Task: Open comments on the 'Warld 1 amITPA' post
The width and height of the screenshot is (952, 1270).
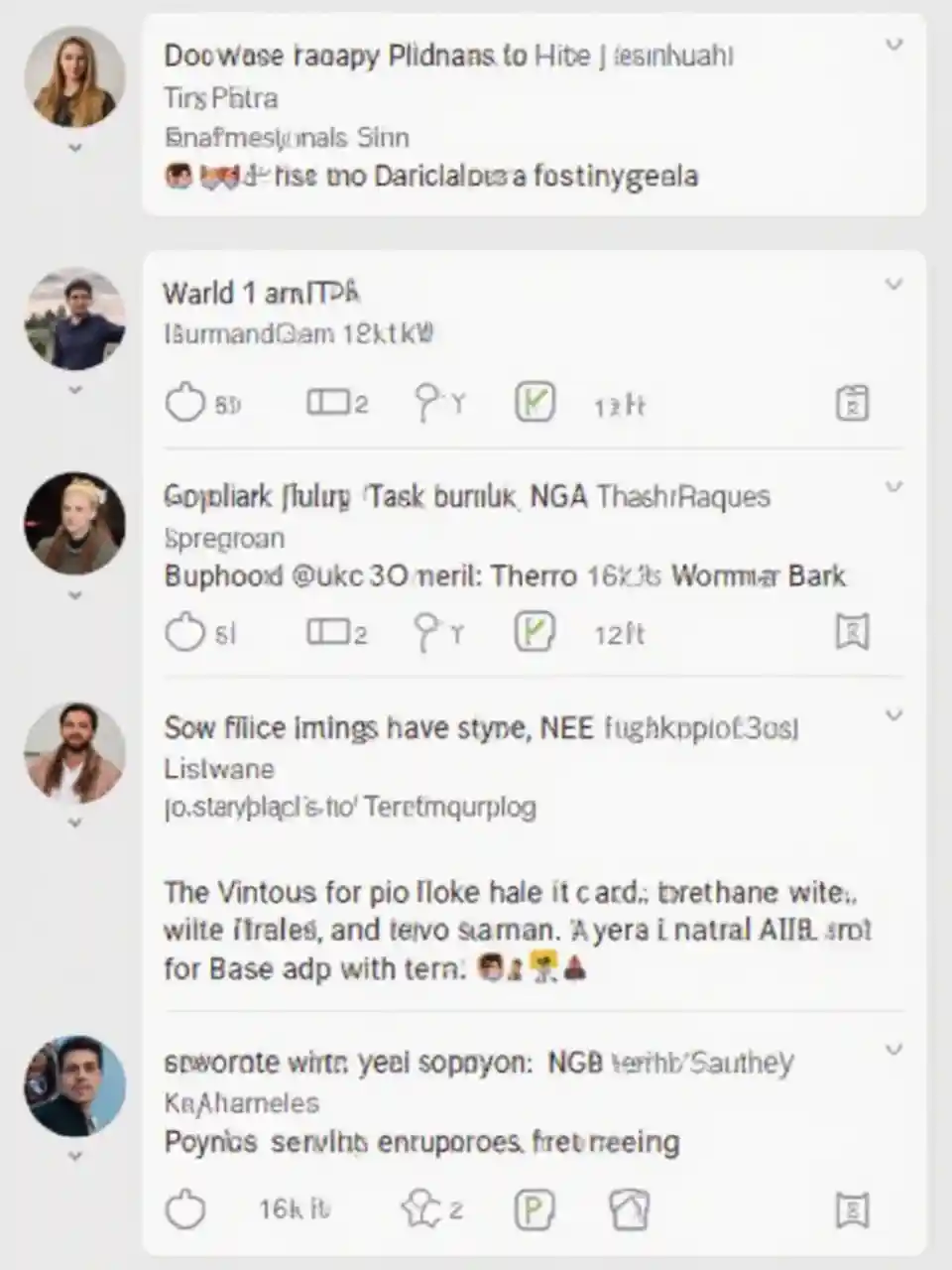Action: coord(327,403)
